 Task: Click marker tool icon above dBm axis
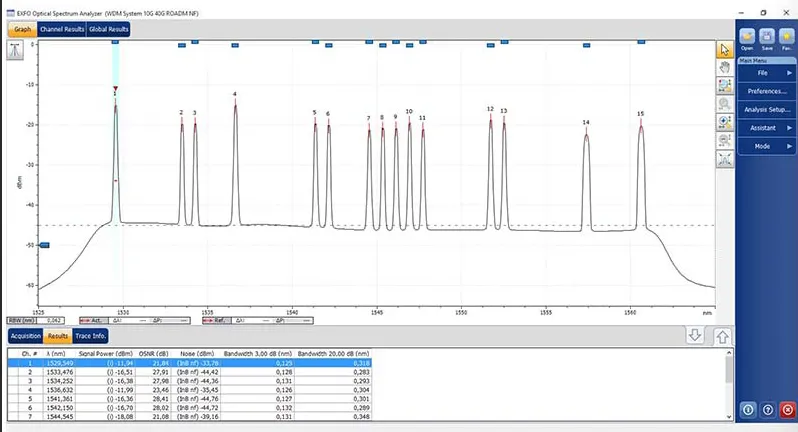point(16,51)
